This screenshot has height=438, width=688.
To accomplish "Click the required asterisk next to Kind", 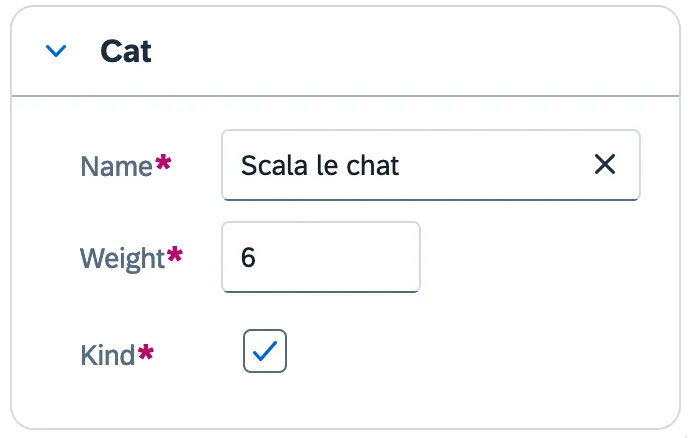I will point(146,352).
